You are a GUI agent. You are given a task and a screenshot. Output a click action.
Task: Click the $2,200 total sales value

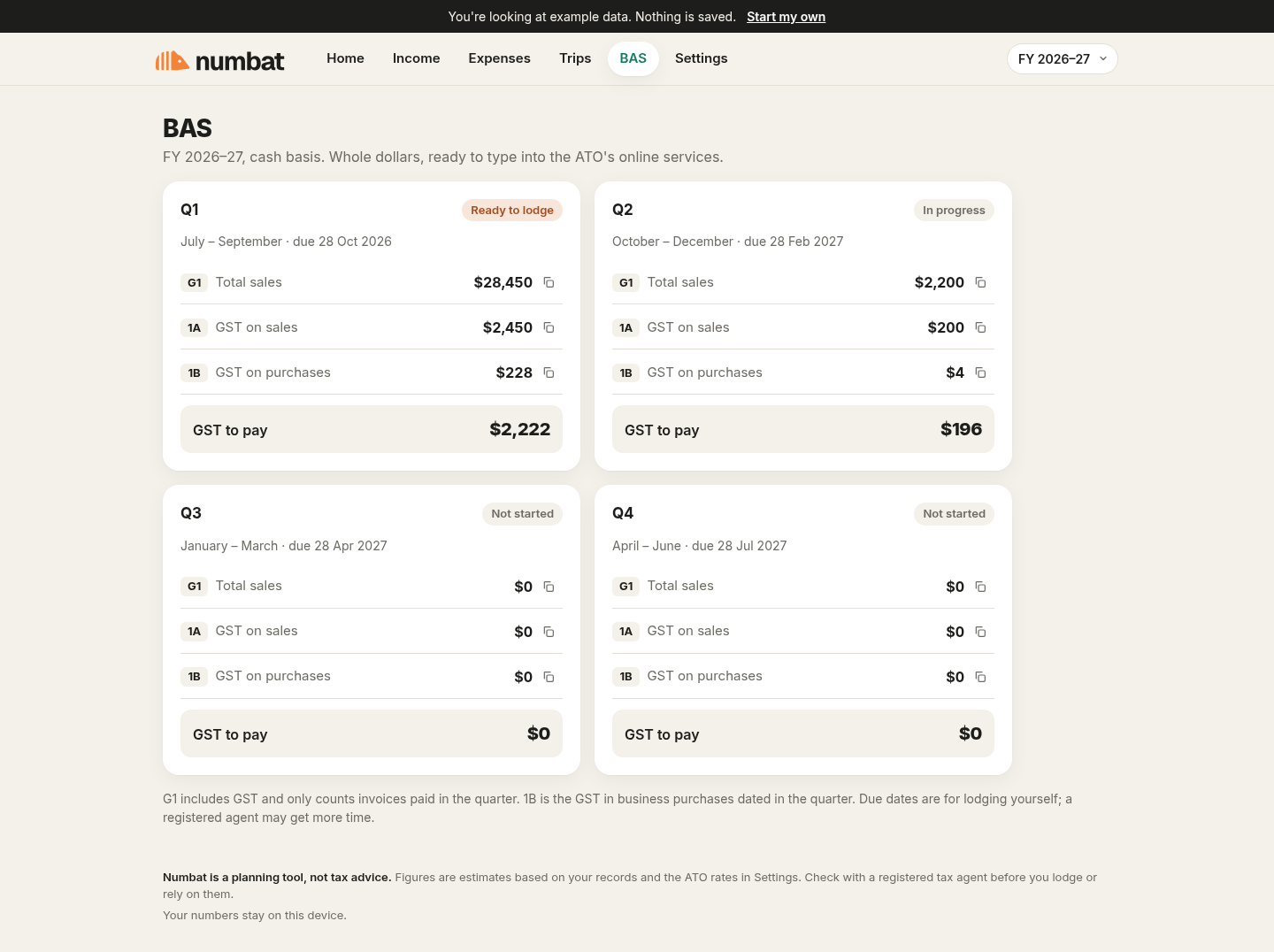[939, 282]
